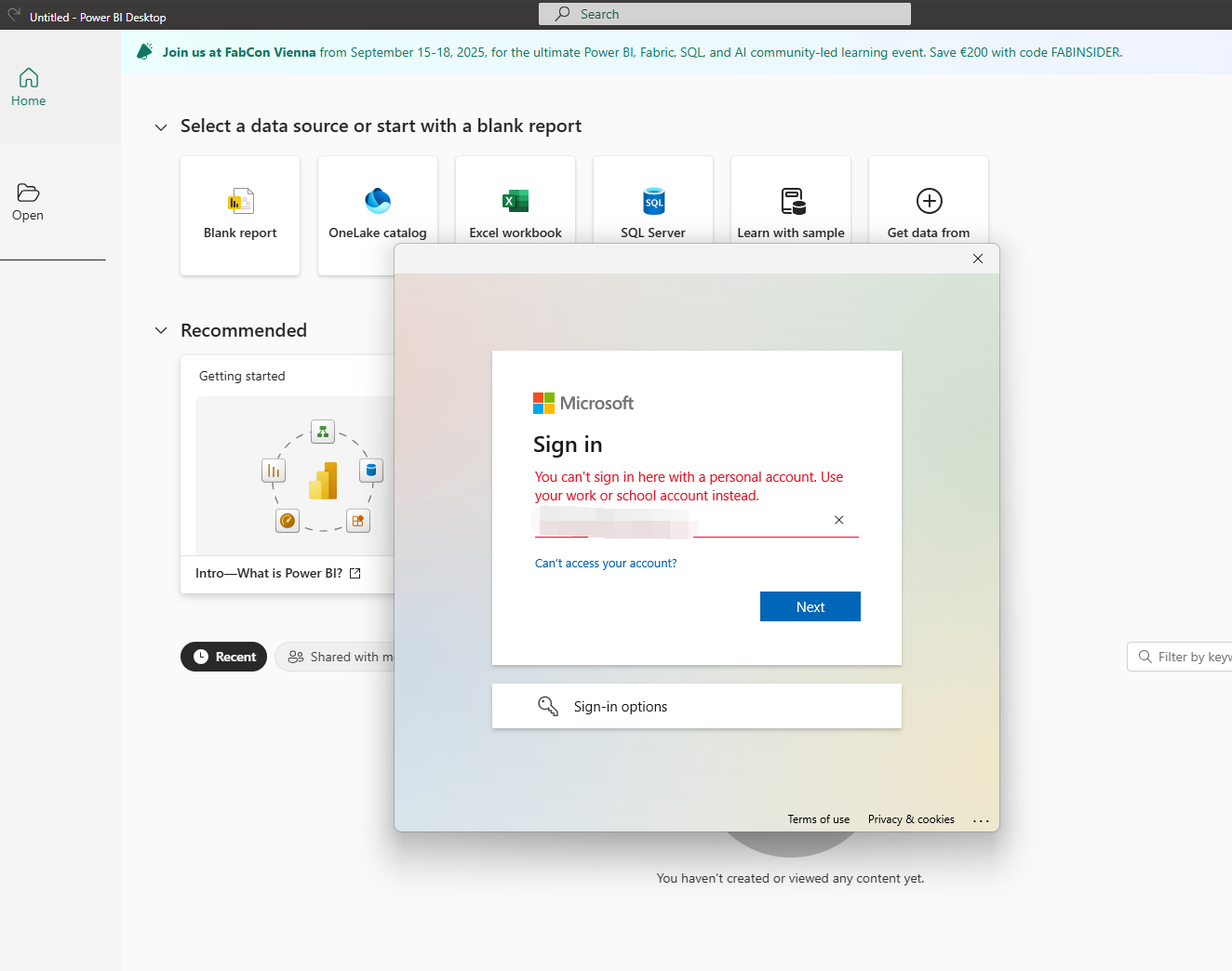Image resolution: width=1232 pixels, height=971 pixels.
Task: Collapse the Recommended section
Action: point(161,330)
